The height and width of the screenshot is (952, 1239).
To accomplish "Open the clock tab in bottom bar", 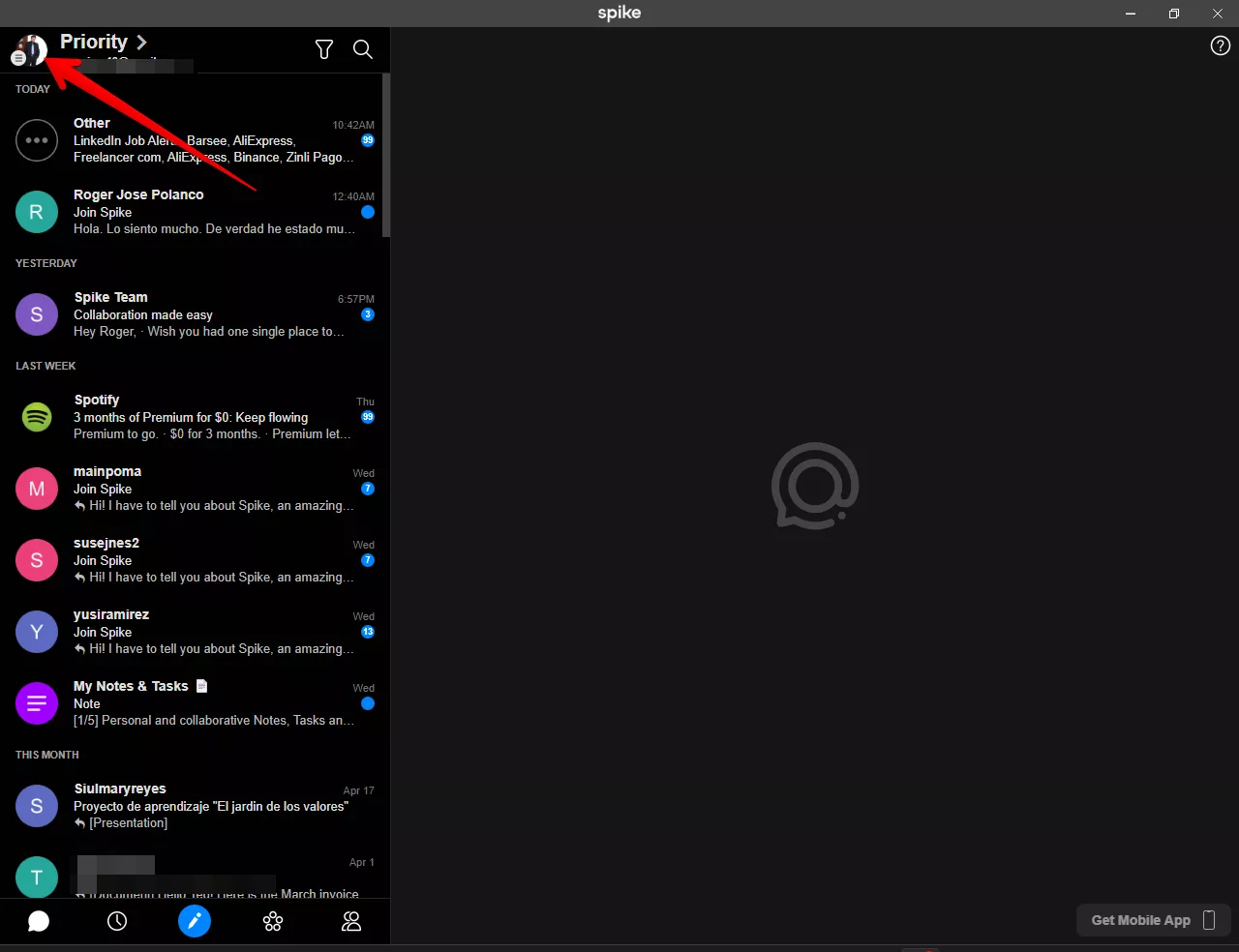I will tap(117, 921).
